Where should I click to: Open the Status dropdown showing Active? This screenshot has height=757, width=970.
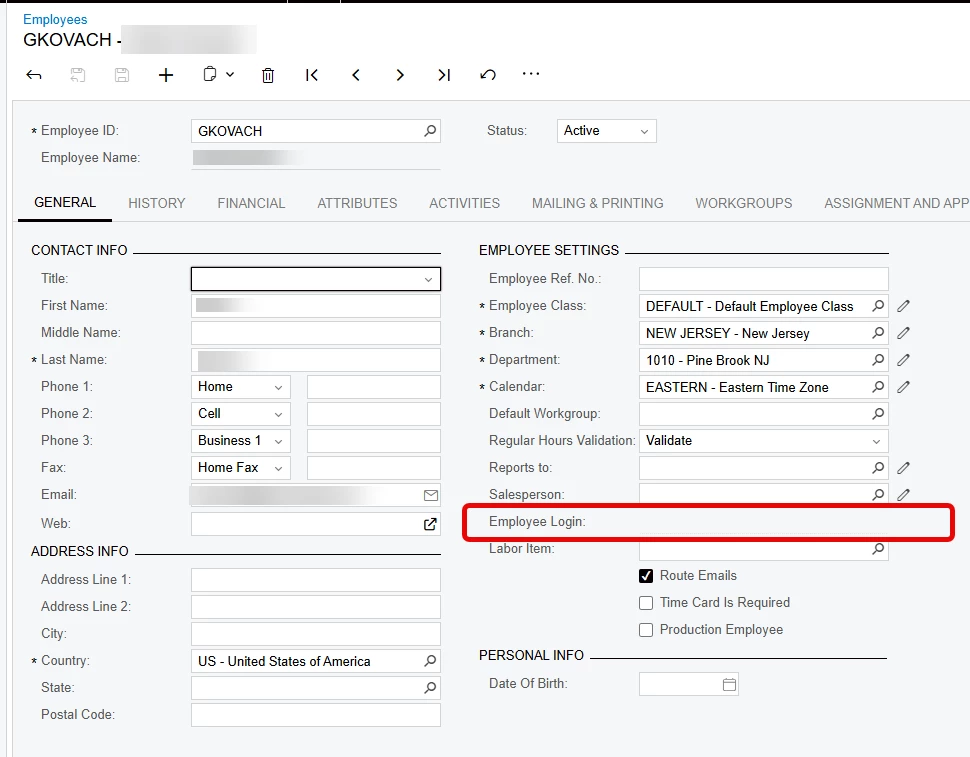(606, 131)
